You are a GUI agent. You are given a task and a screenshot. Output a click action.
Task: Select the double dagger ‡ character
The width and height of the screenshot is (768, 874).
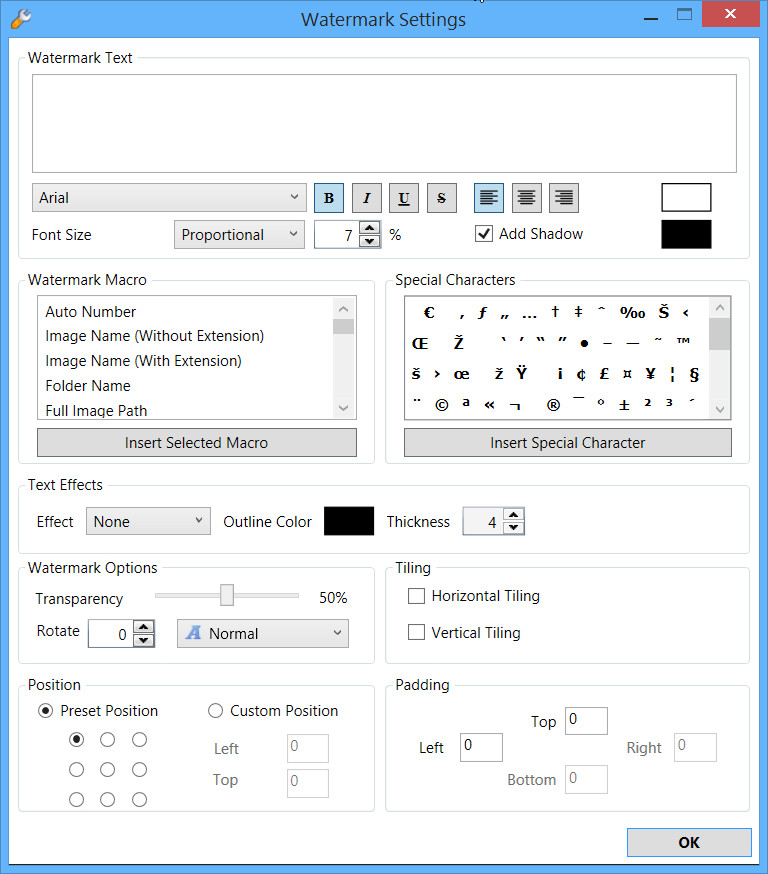tap(579, 312)
